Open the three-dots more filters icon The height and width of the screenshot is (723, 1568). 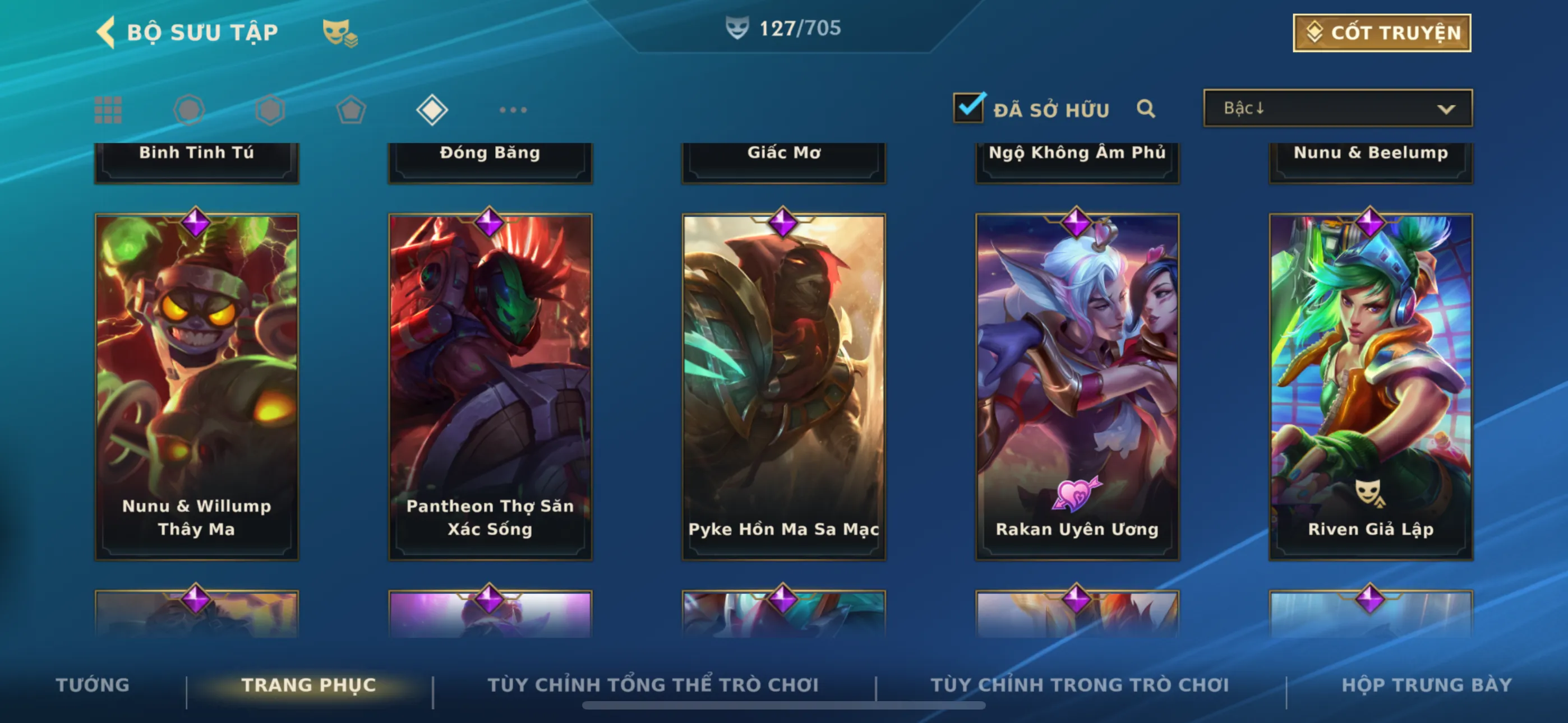(x=513, y=110)
